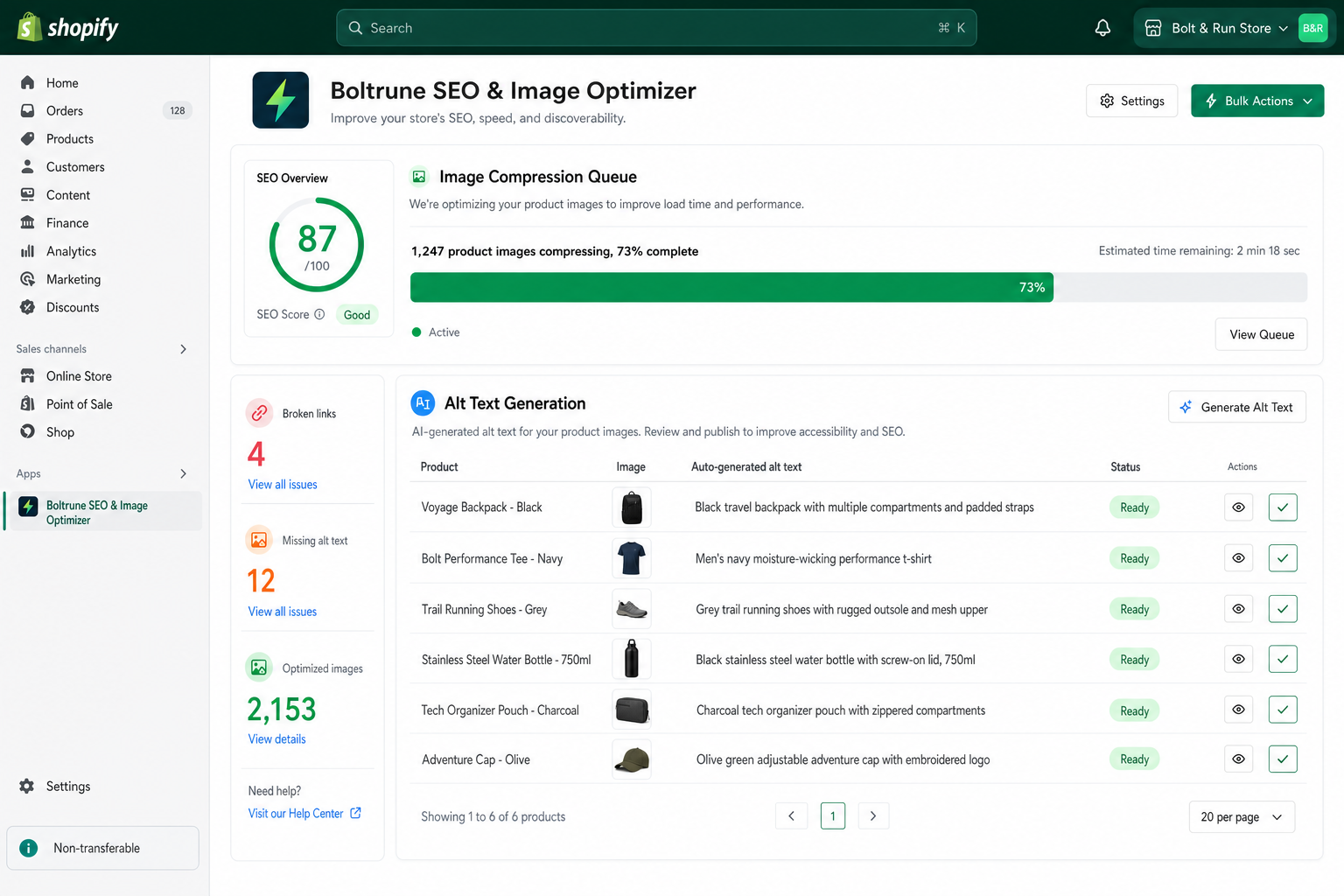Preview alt text for Bolt Performance Tee - Navy
The width and height of the screenshot is (1344, 896).
coord(1238,558)
